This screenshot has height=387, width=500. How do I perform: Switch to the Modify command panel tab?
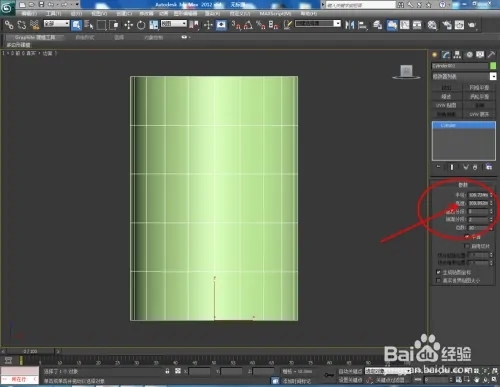click(446, 55)
